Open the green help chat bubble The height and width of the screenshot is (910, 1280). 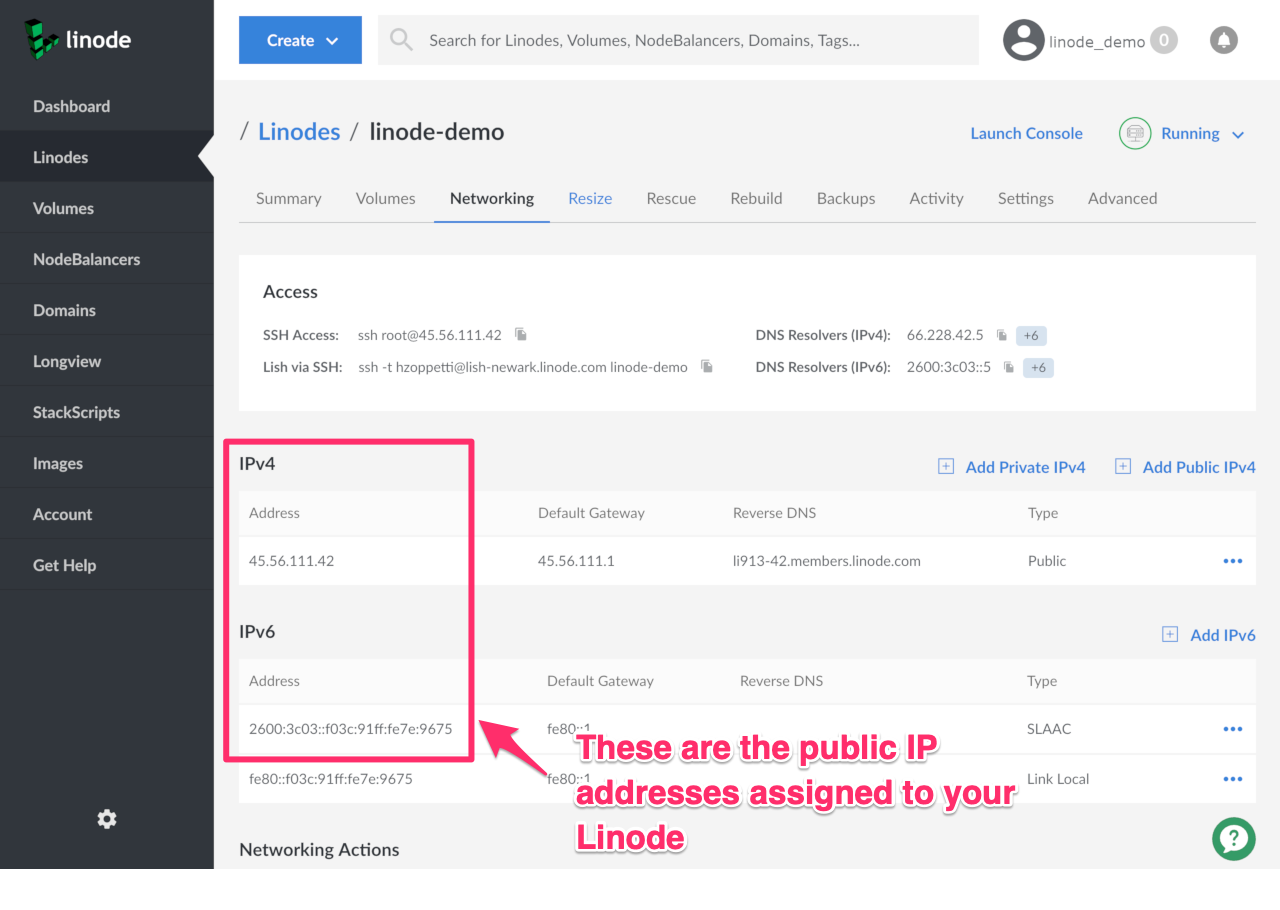[1233, 838]
